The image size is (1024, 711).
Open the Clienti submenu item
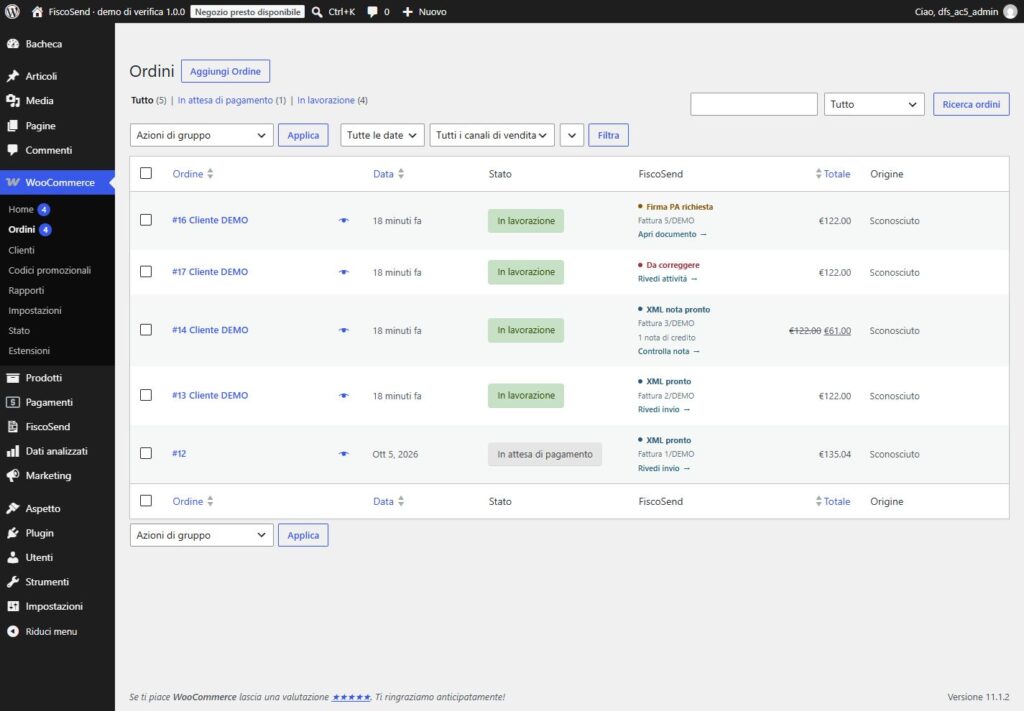(22, 250)
